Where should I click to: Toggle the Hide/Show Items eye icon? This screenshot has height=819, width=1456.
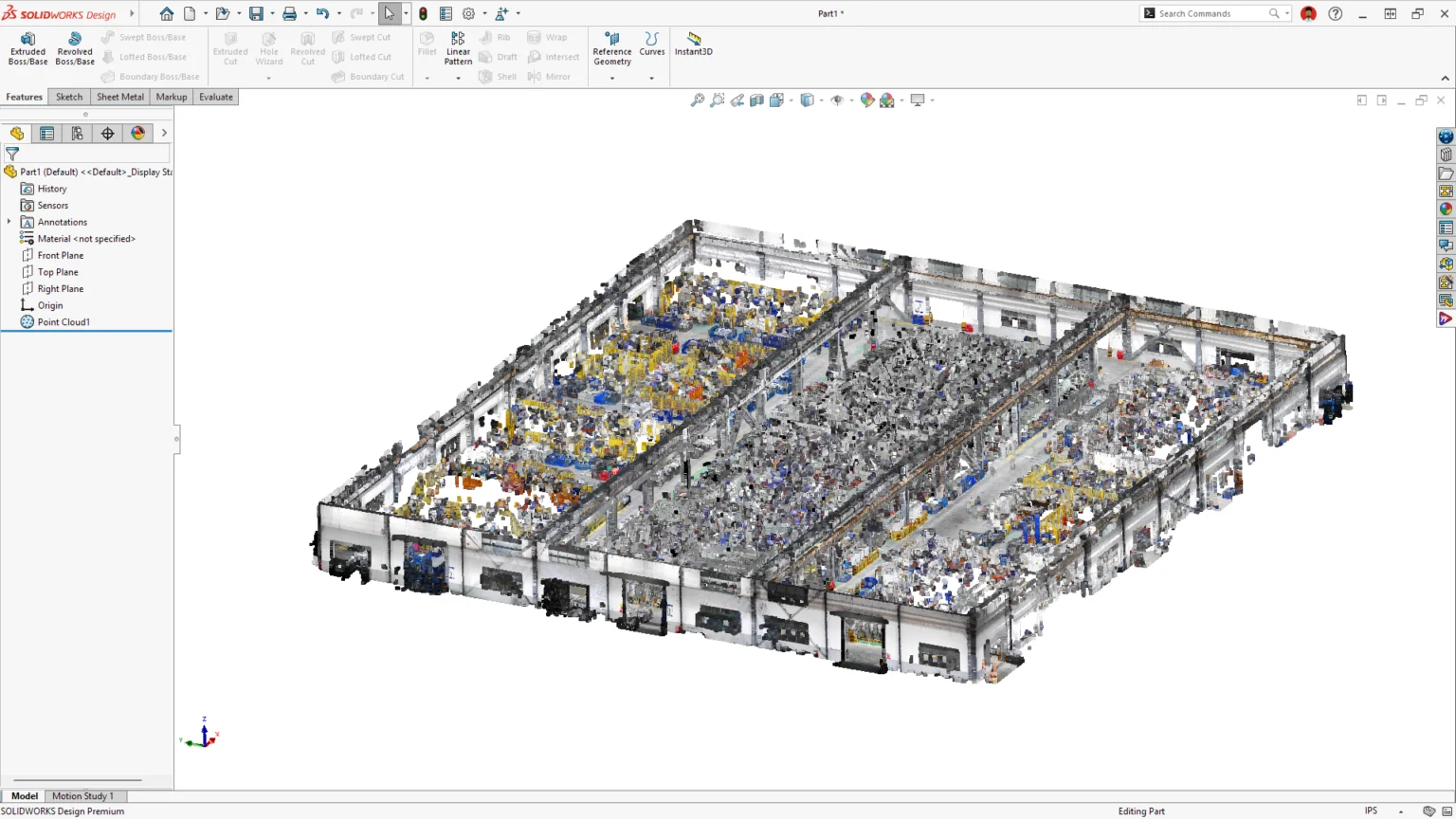click(x=837, y=100)
